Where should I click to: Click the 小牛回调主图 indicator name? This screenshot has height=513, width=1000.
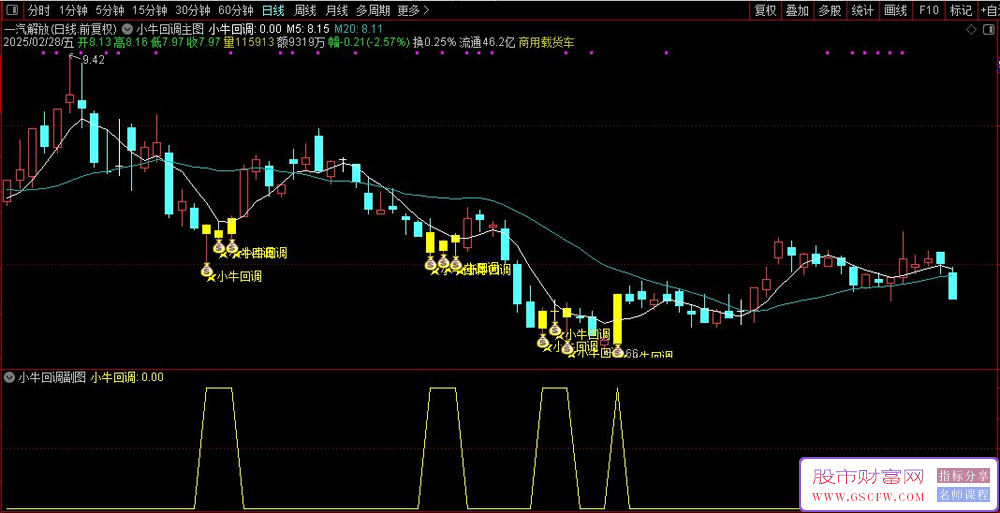coord(170,29)
